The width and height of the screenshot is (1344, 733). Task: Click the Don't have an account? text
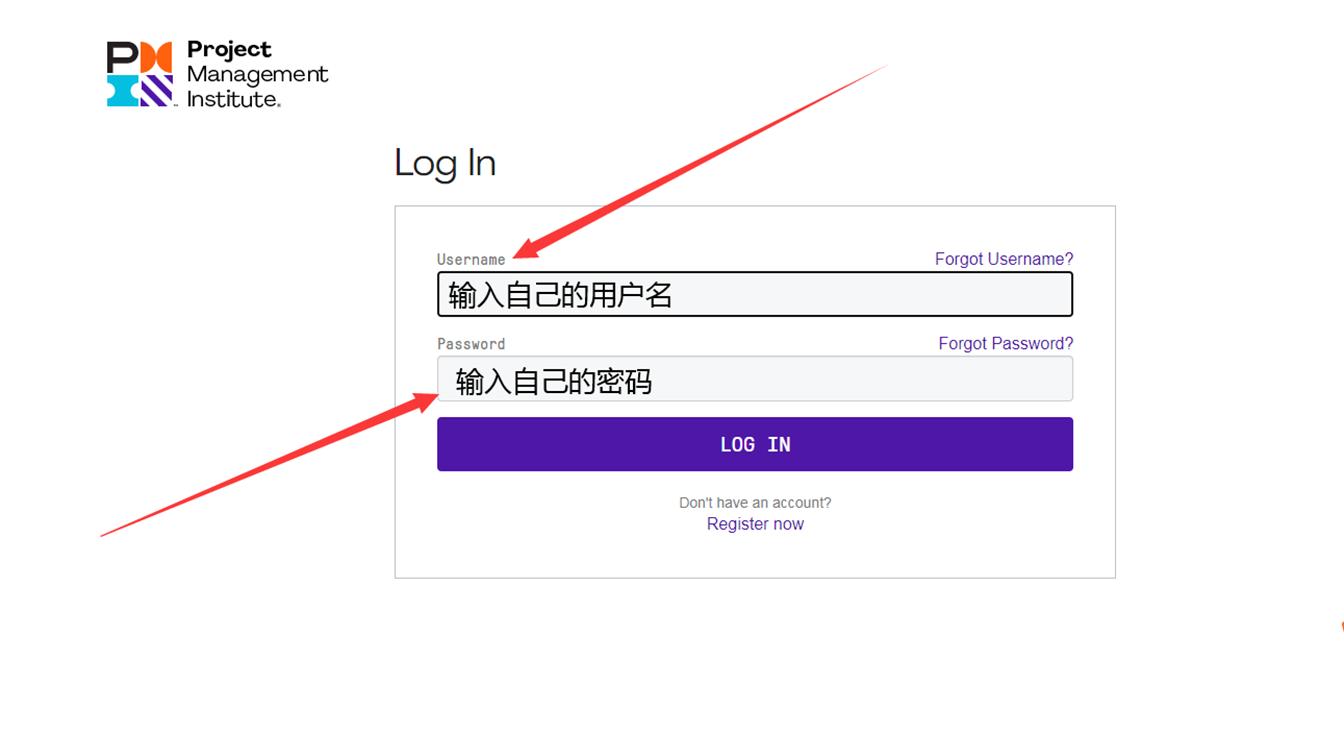755,502
